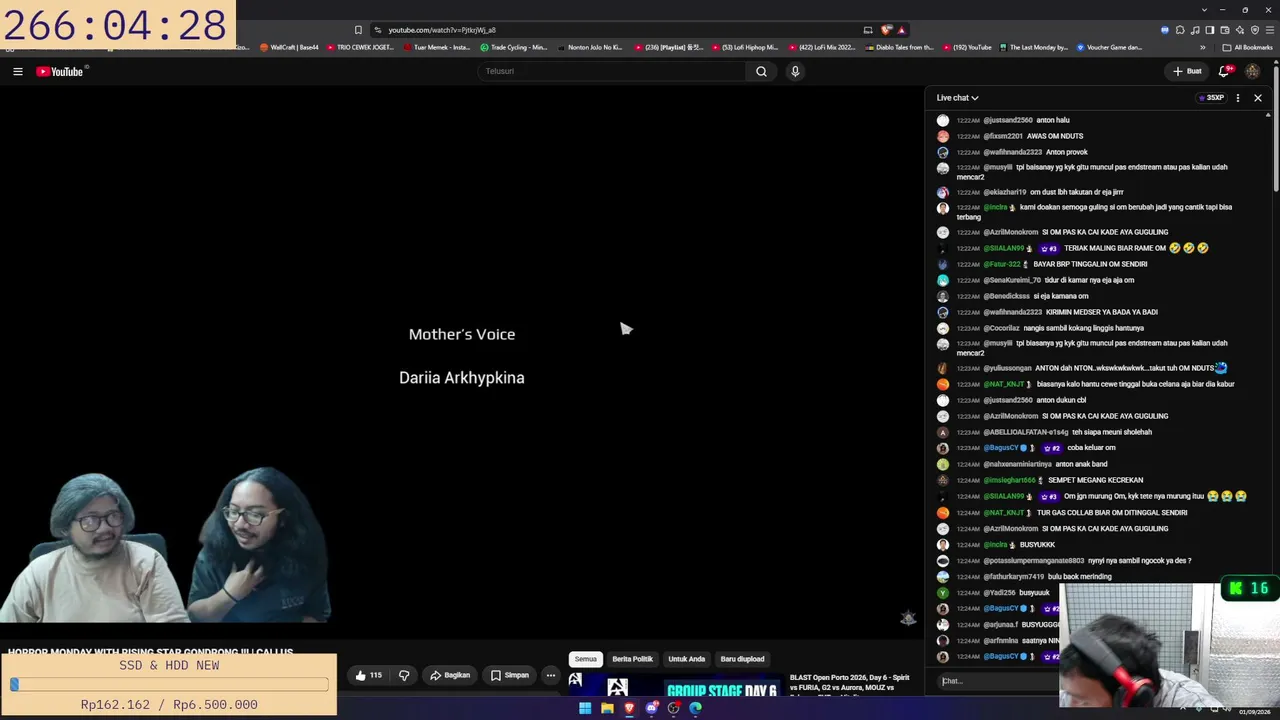
Task: Share the video using Bagikan
Action: pyautogui.click(x=450, y=675)
